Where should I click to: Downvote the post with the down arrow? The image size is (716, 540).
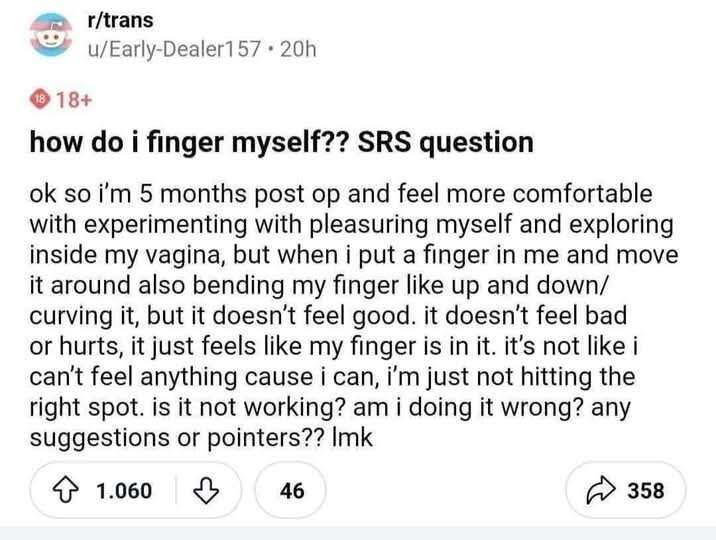tap(205, 491)
